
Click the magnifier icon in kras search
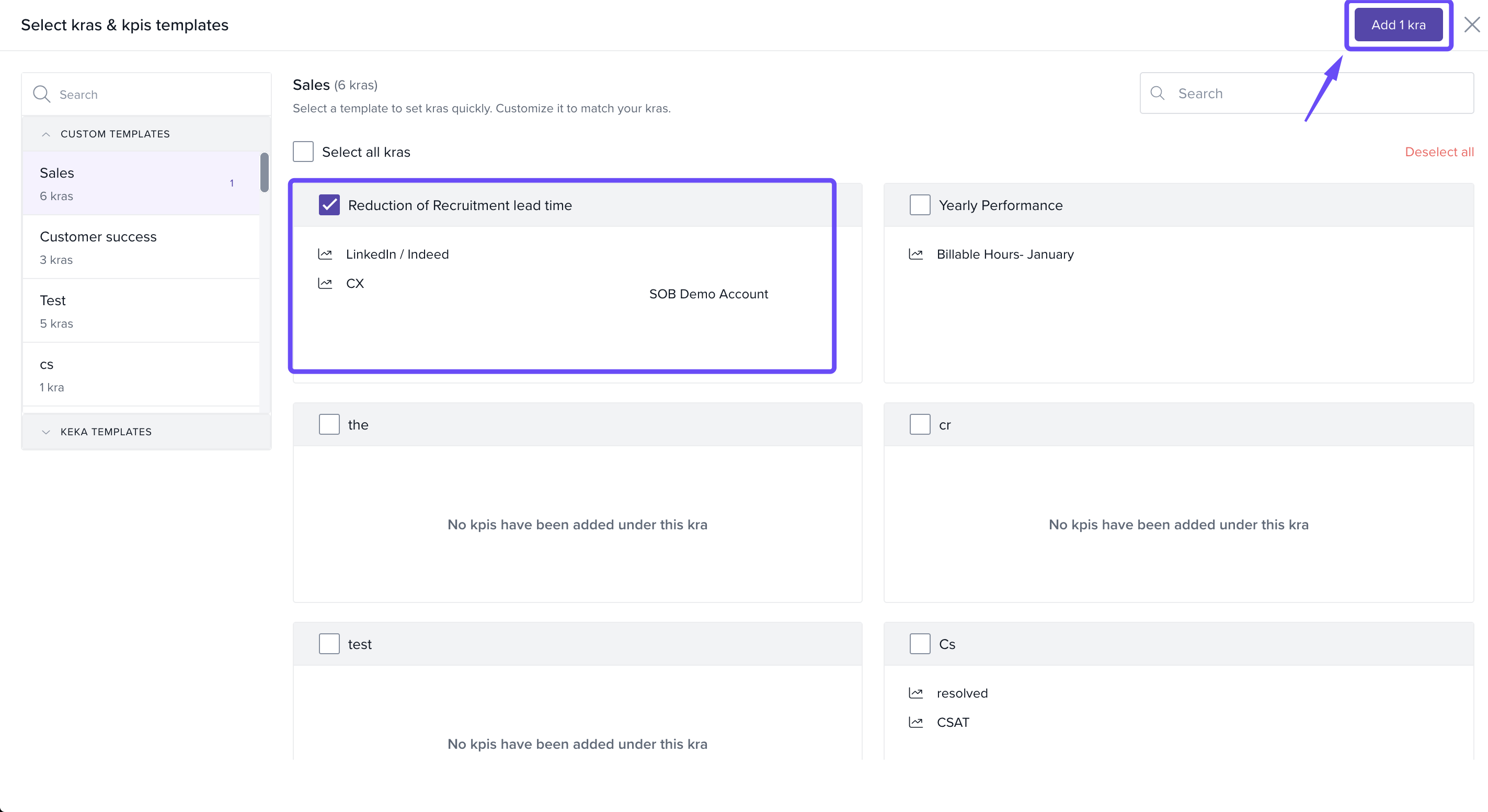coord(1158,93)
